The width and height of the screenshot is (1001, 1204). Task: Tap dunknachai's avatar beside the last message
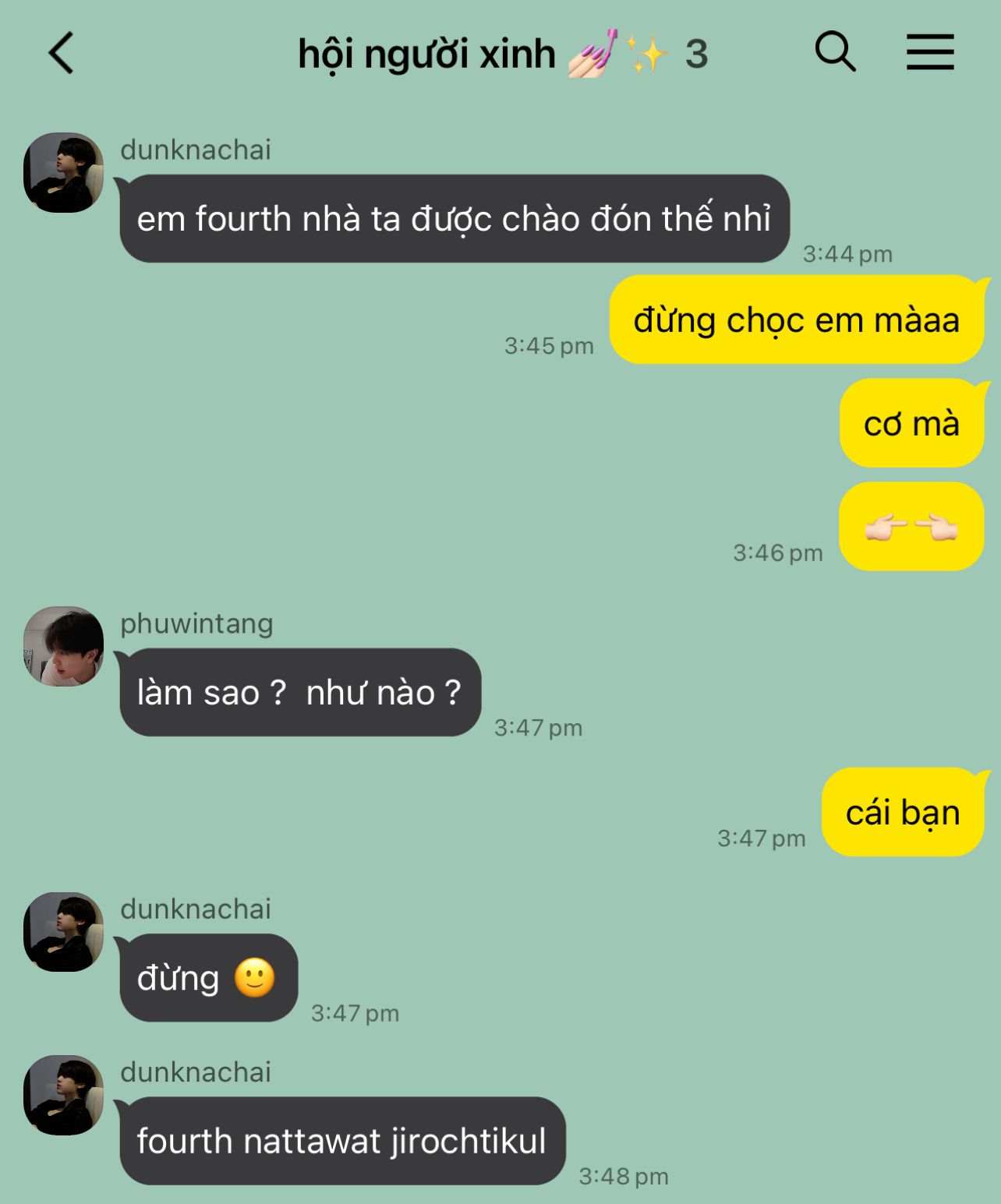(63, 1095)
